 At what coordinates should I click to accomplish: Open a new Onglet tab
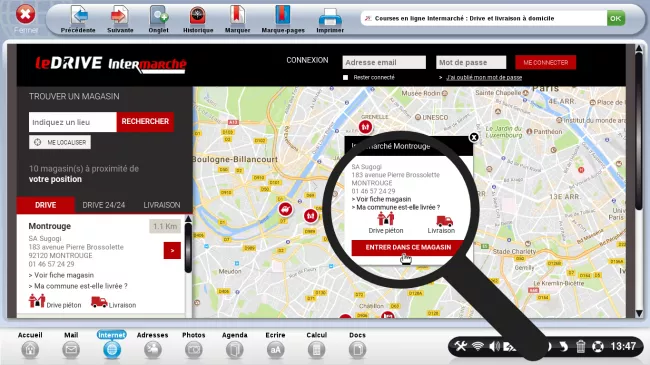[x=159, y=16]
